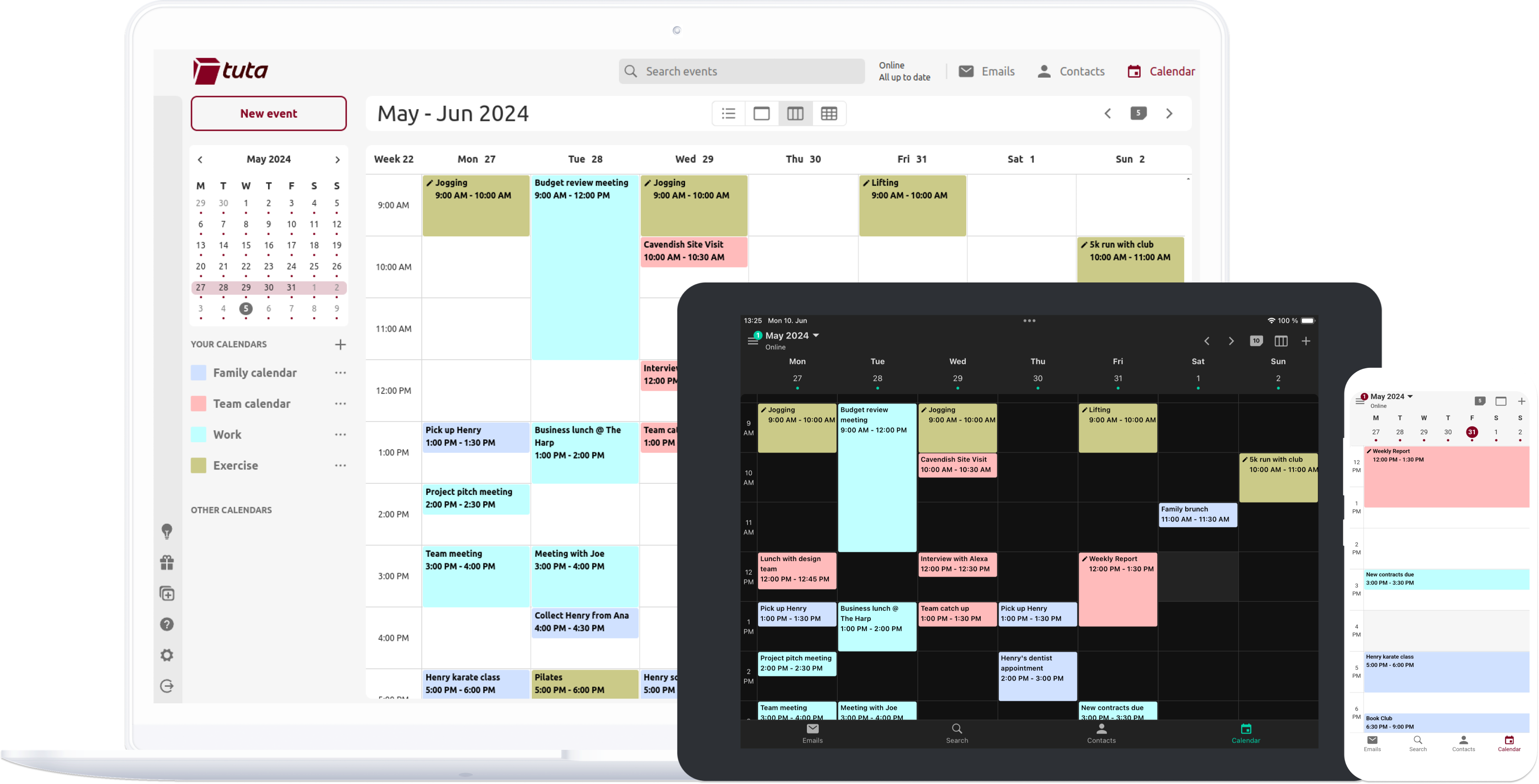The height and width of the screenshot is (784, 1539).
Task: Click the search events magnifier icon
Action: click(631, 71)
